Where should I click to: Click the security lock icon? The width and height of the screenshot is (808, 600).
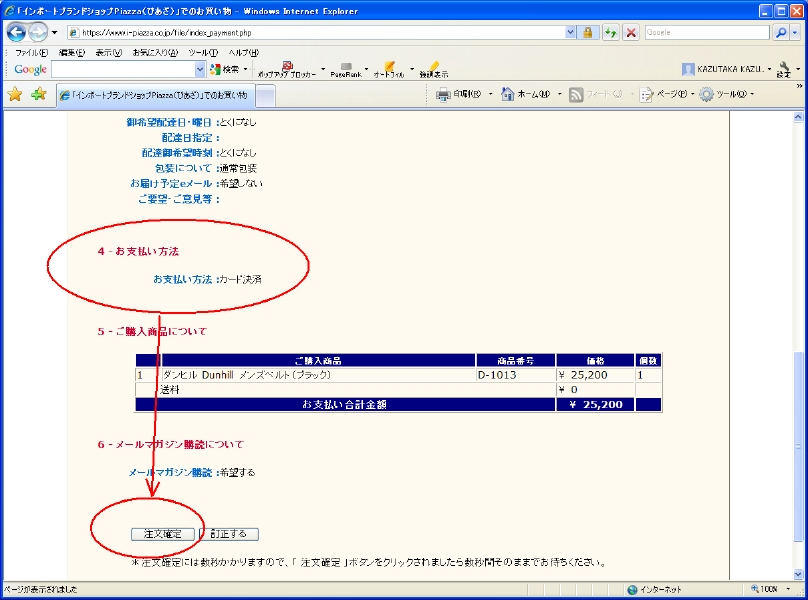(587, 32)
